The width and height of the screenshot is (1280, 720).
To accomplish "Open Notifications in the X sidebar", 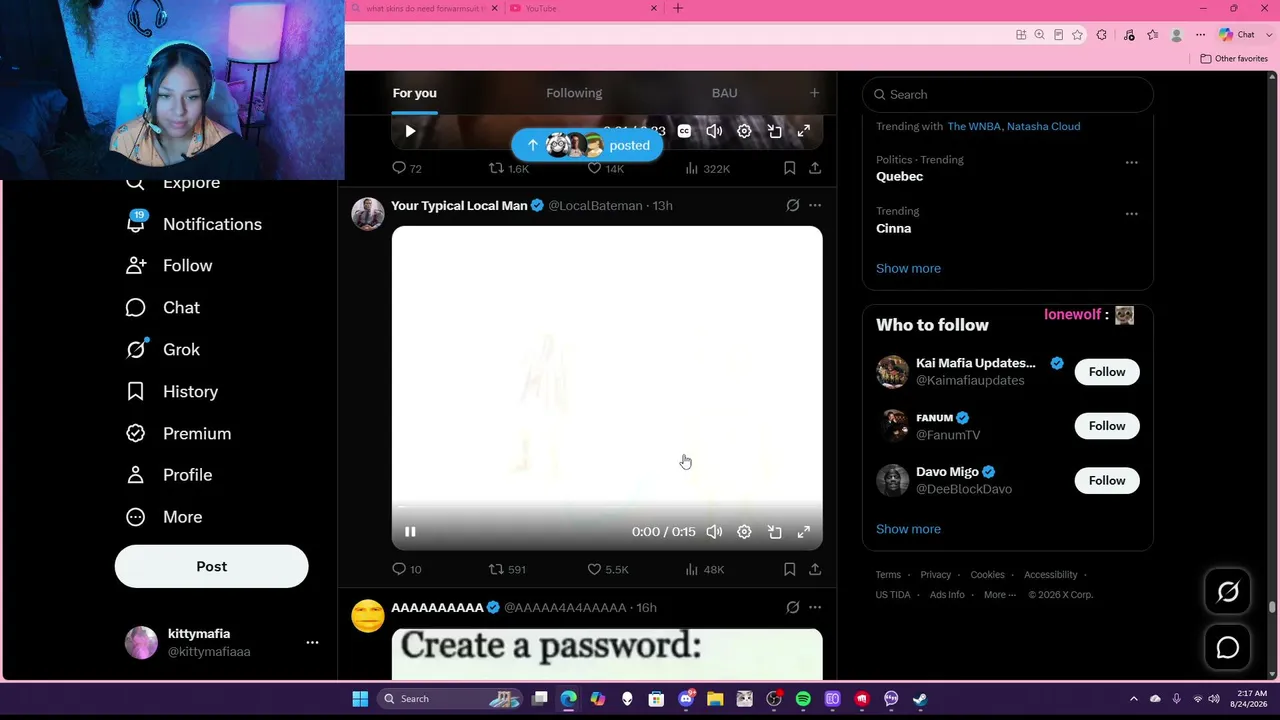I will click(194, 224).
